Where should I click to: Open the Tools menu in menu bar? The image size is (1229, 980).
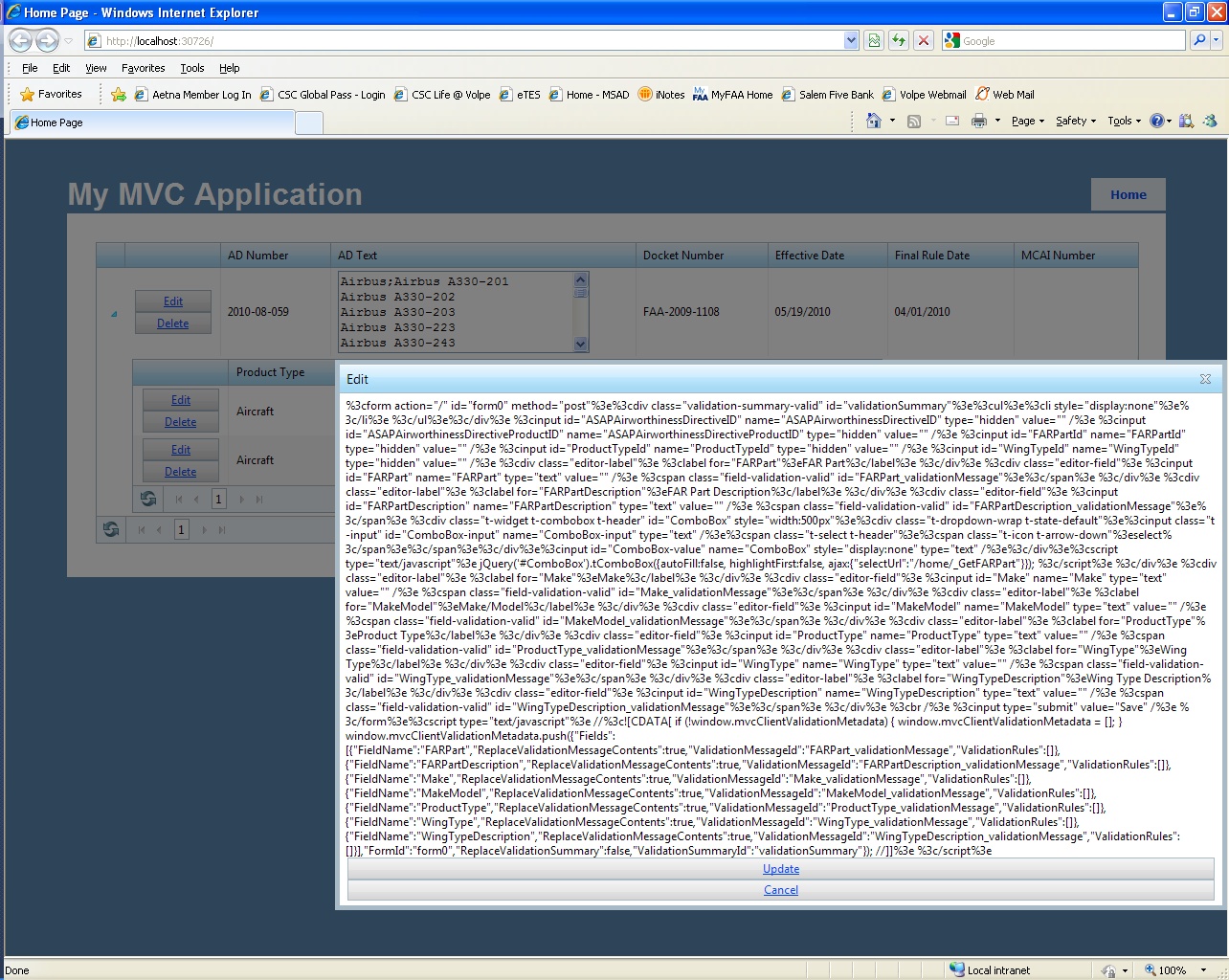[x=192, y=68]
